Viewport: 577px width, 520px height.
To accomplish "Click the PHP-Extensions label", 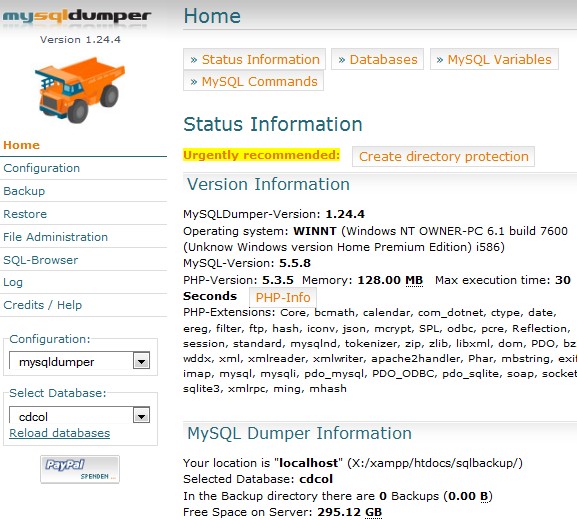I will (x=229, y=312).
